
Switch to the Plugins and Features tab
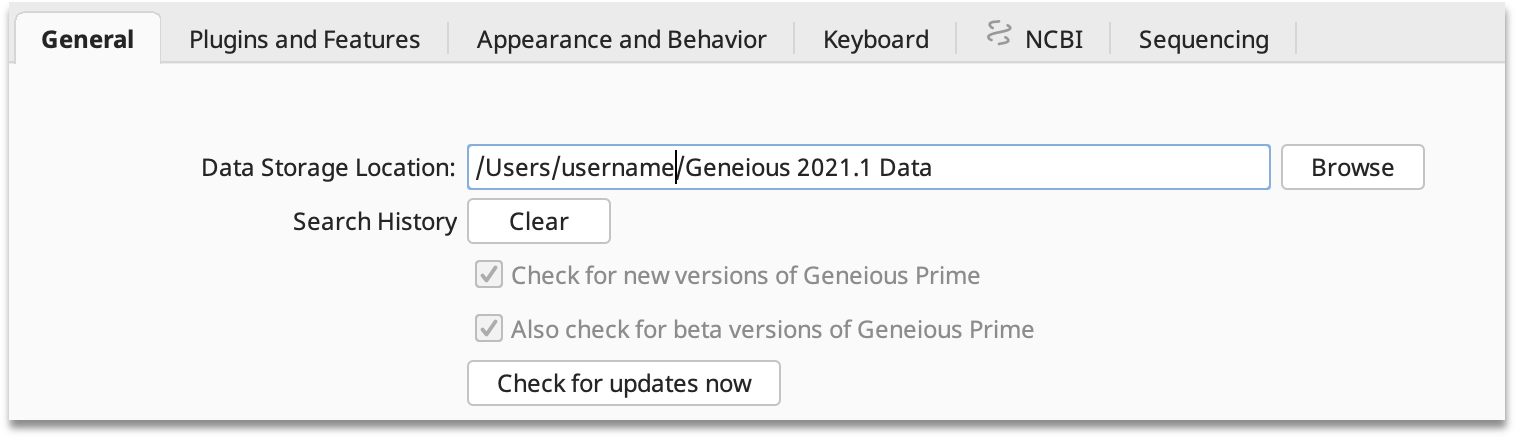[305, 40]
